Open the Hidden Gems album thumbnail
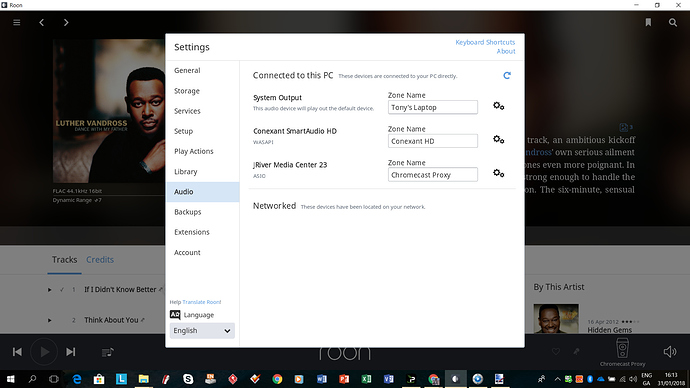690x388 pixels. point(556,318)
